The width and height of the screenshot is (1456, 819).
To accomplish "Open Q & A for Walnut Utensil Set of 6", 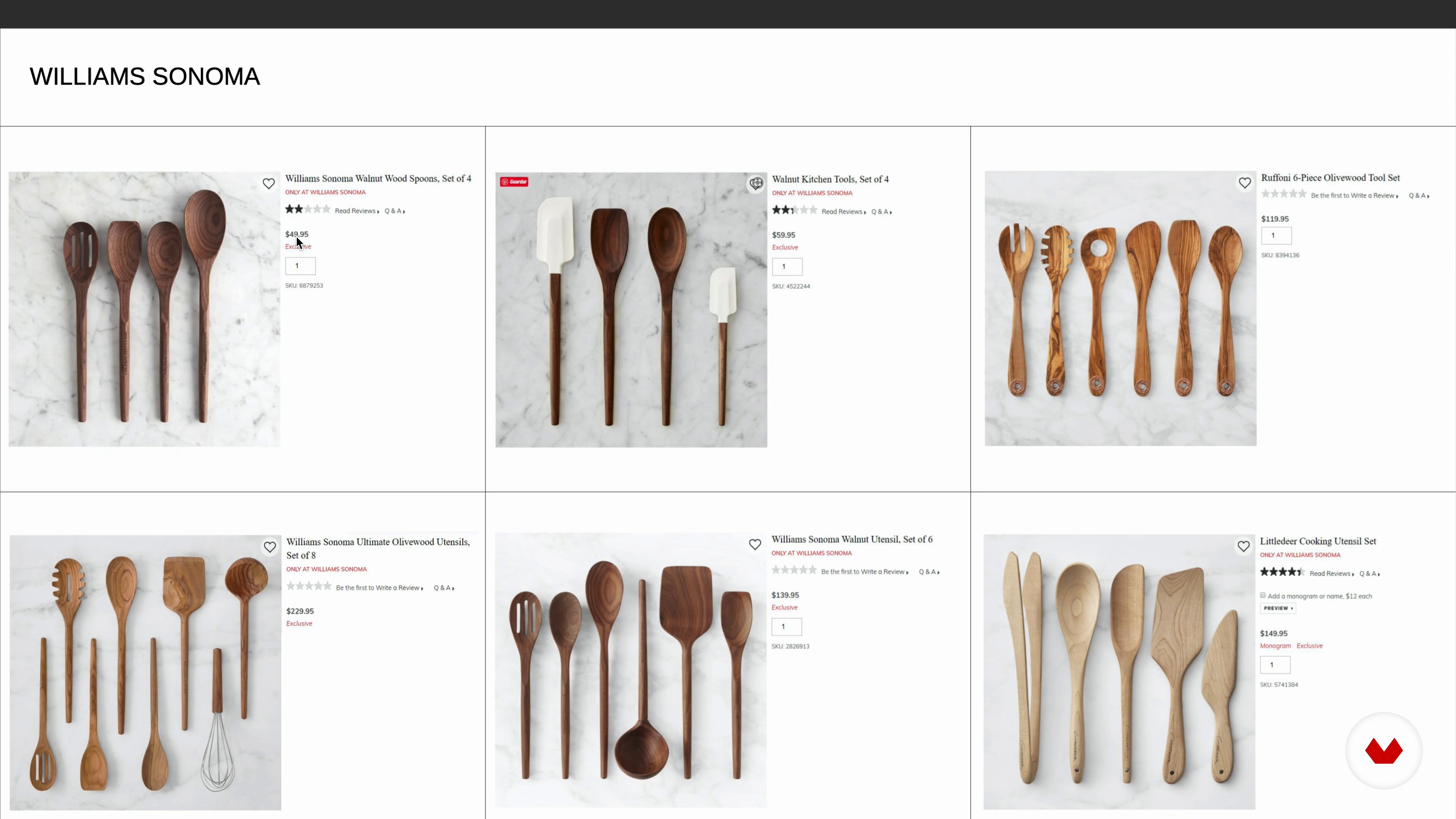I will [929, 572].
